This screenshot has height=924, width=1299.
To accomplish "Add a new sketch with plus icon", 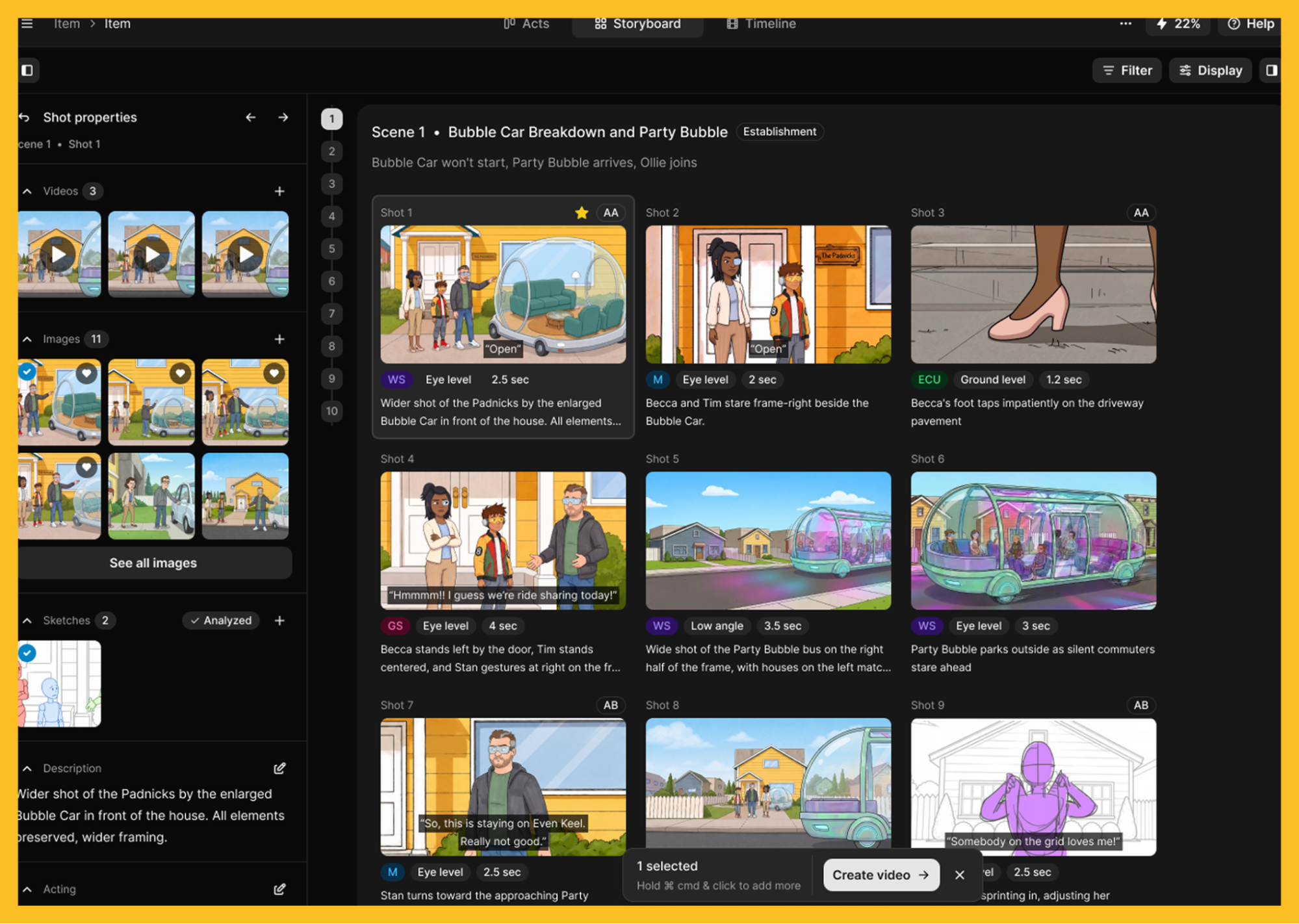I will 279,621.
